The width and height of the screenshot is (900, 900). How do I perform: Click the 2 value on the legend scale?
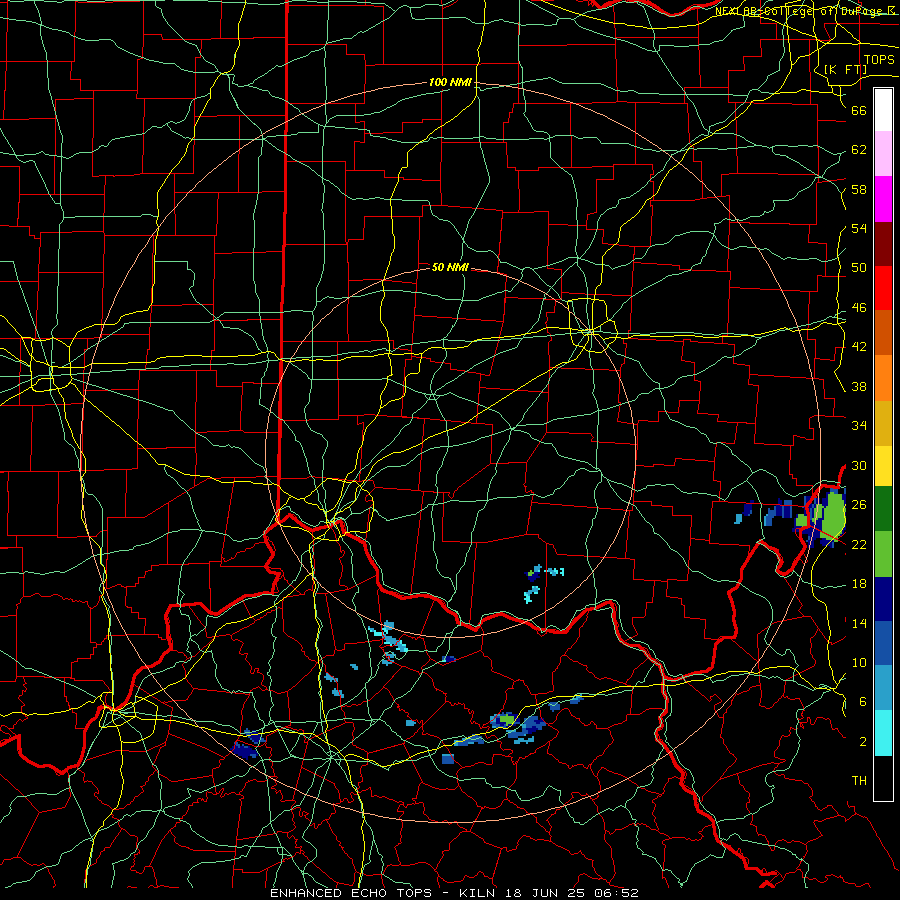coord(862,742)
